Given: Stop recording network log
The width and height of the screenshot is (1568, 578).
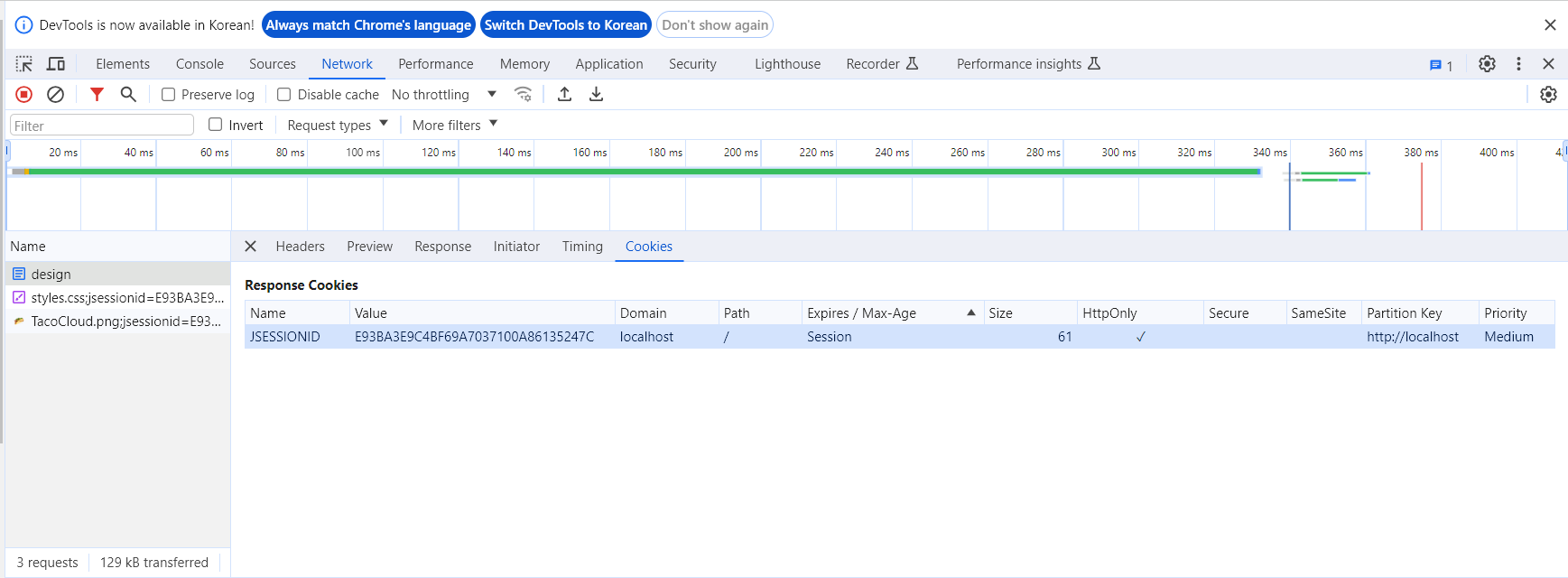Looking at the screenshot, I should tap(24, 94).
